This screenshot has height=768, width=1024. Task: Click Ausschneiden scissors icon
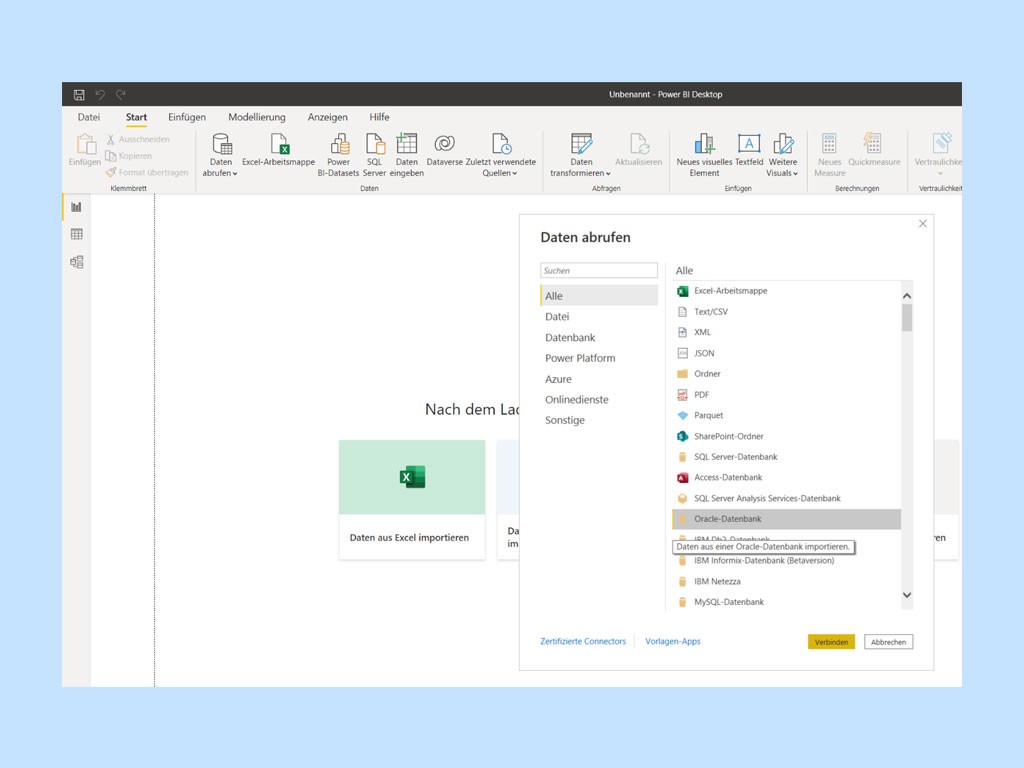[111, 139]
